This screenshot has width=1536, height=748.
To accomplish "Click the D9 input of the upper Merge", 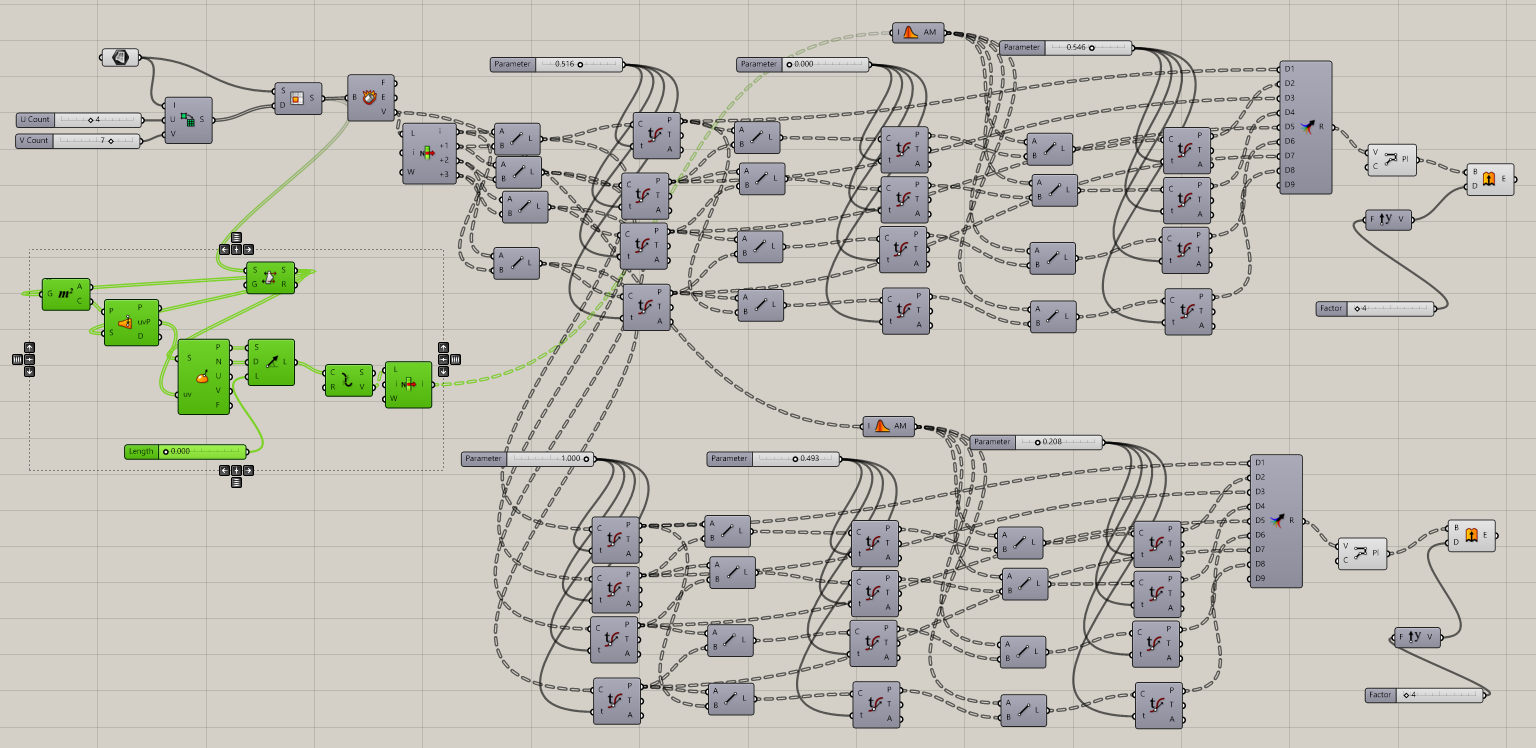I will pyautogui.click(x=1282, y=184).
